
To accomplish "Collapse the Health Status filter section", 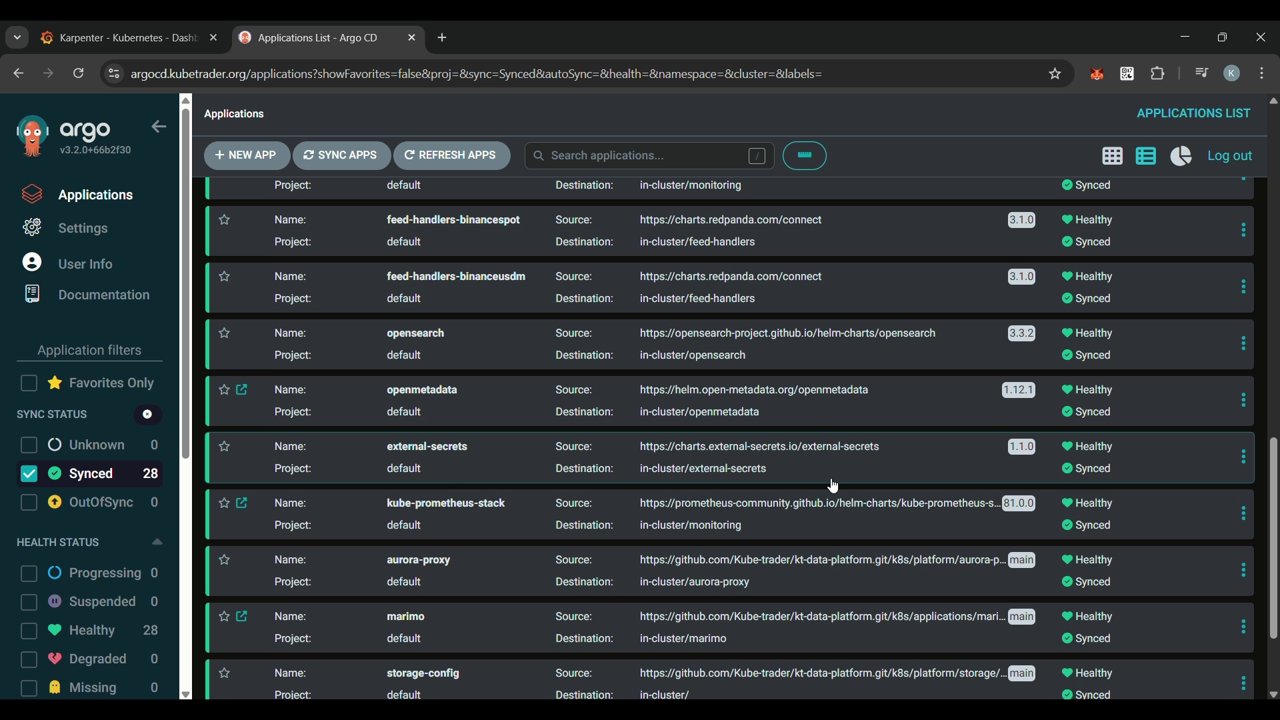I will pyautogui.click(x=157, y=542).
